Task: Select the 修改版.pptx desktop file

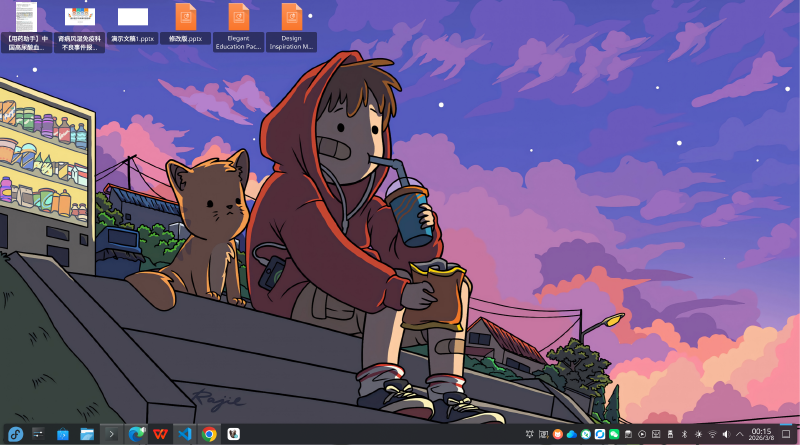Action: 186,23
